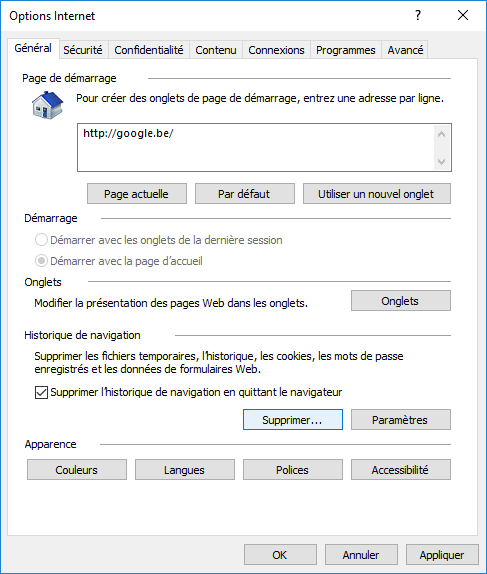The image size is (487, 574).
Task: Click the Par défaut button
Action: pos(245,194)
